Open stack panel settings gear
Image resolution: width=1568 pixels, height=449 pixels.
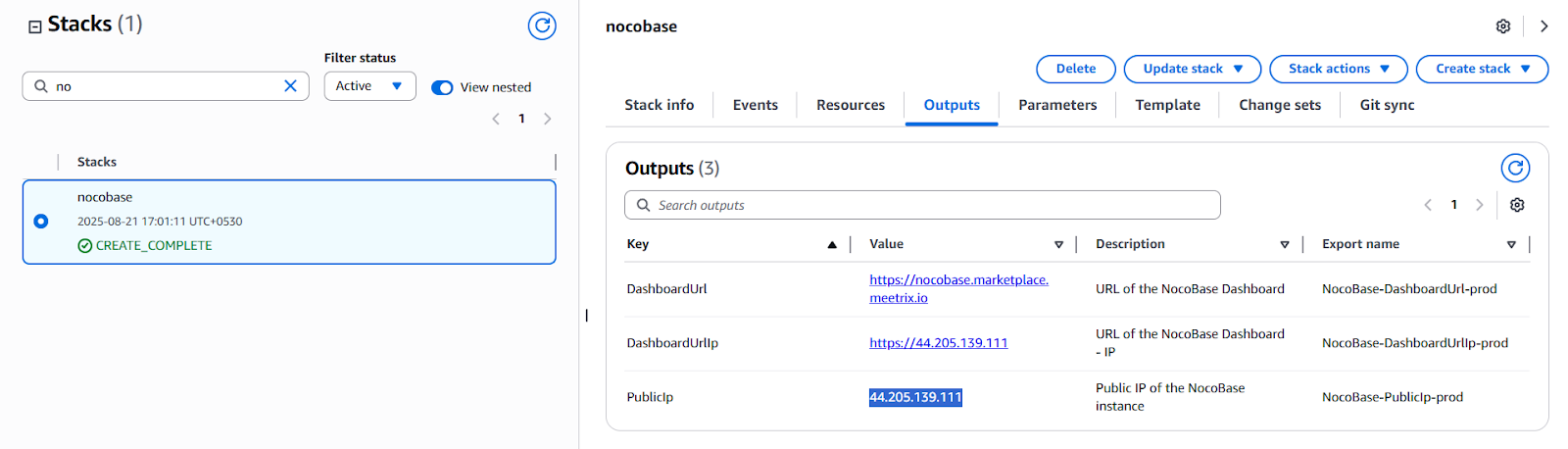pyautogui.click(x=1503, y=26)
